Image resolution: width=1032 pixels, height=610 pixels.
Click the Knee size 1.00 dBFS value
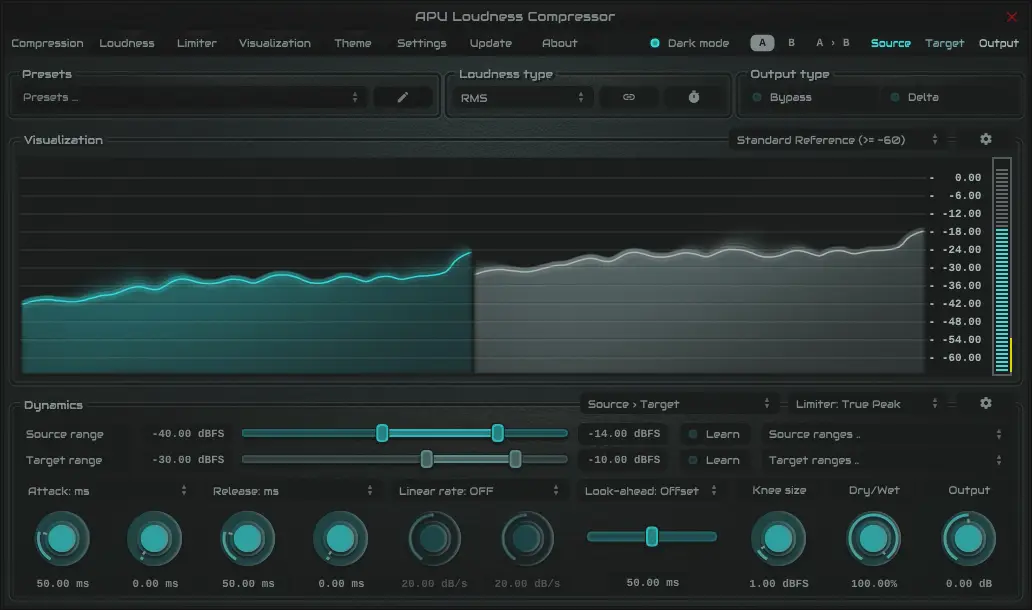(779, 584)
